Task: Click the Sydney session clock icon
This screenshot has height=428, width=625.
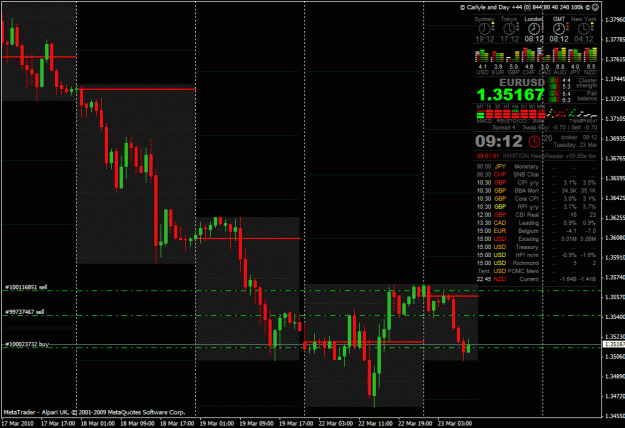Action: click(x=484, y=29)
